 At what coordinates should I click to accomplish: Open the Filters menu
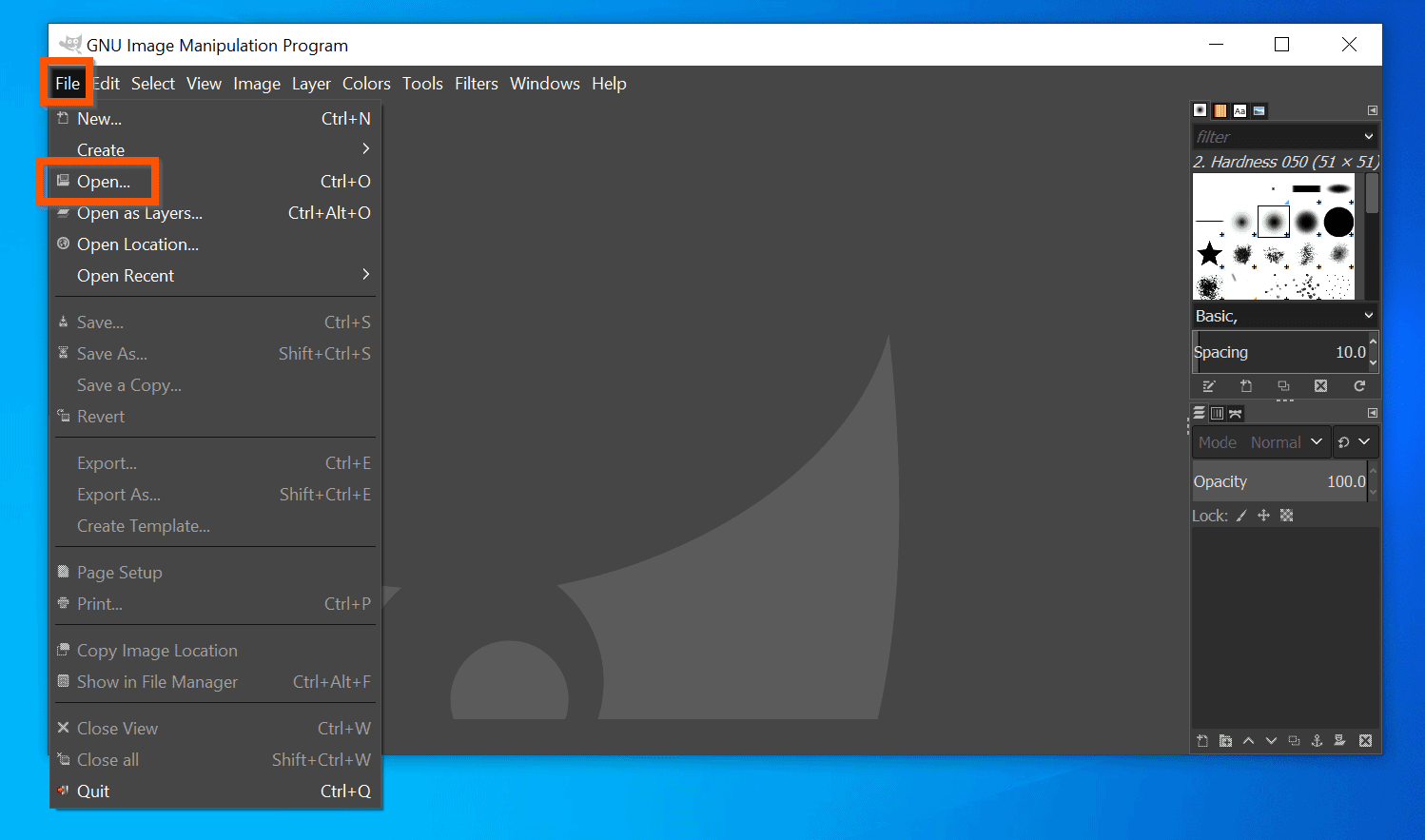pos(476,84)
